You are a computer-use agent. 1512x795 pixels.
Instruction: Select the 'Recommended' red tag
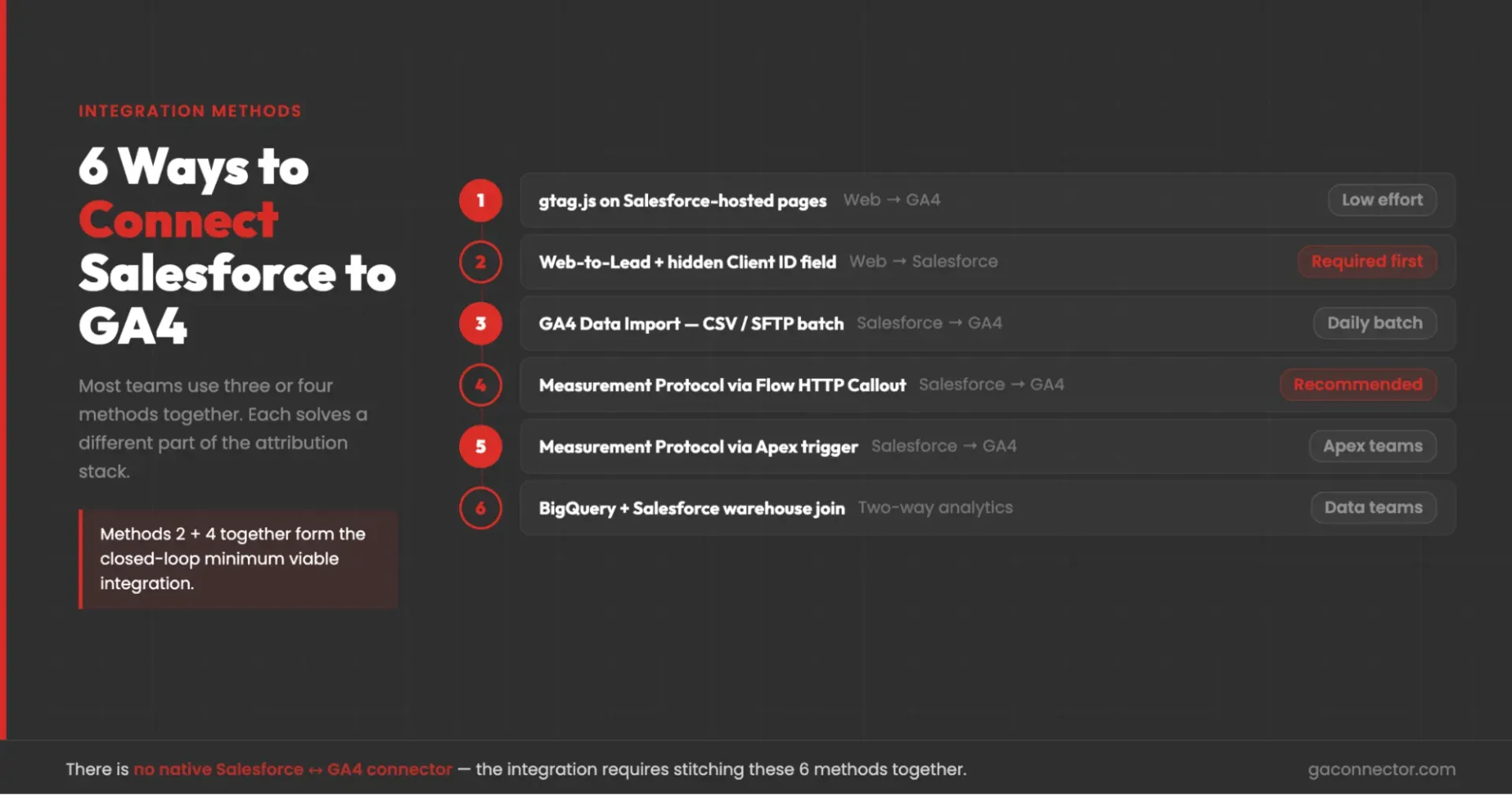[x=1358, y=384]
